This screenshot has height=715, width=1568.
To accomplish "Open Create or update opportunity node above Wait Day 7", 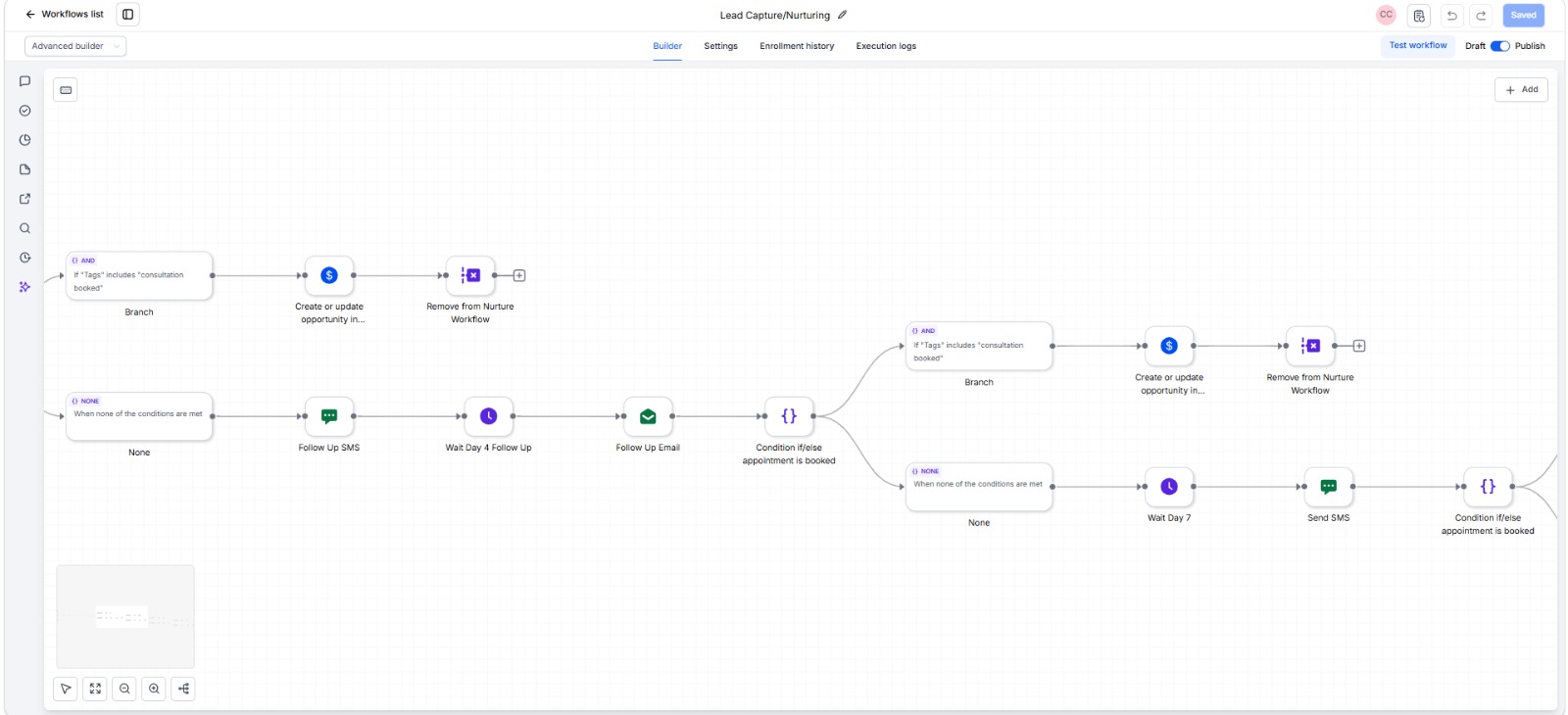I will (x=1169, y=346).
